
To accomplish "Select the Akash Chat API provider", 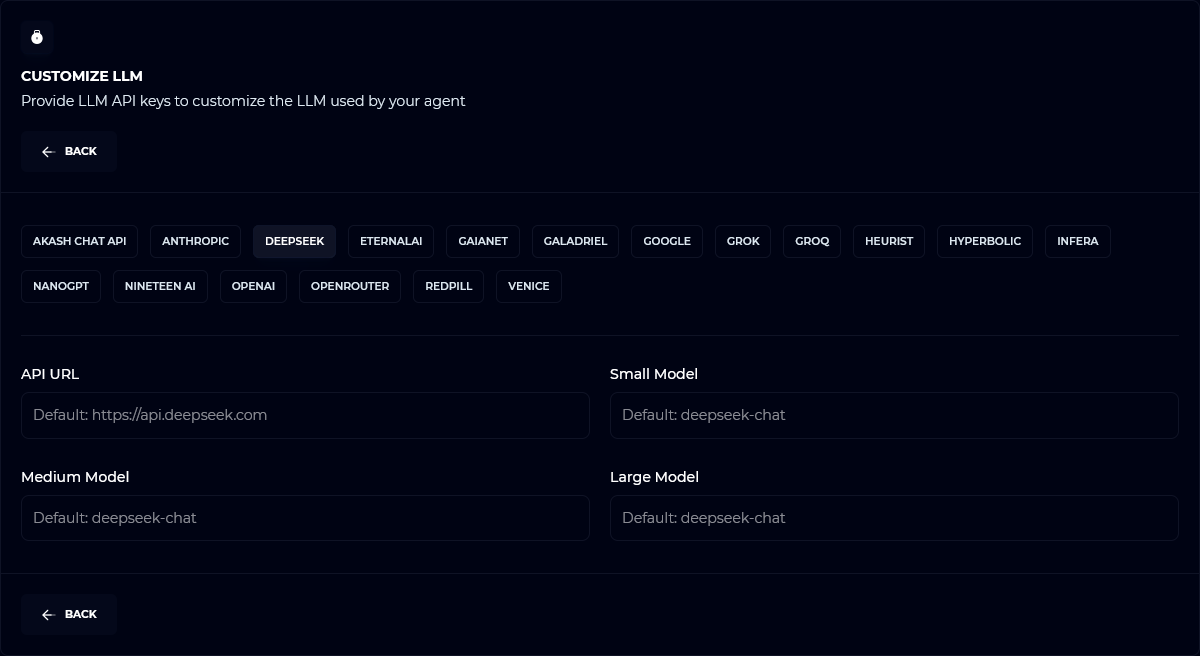I will pyautogui.click(x=80, y=241).
